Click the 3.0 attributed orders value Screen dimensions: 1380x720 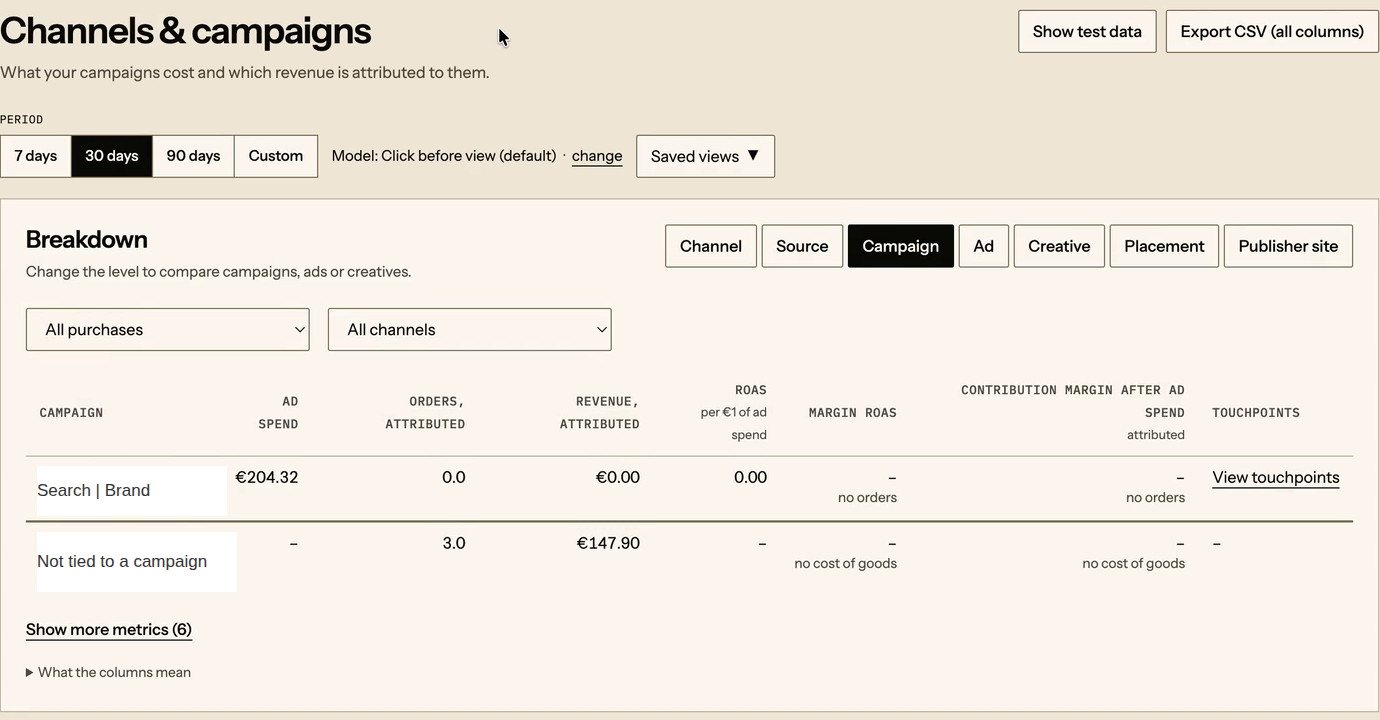click(x=454, y=544)
